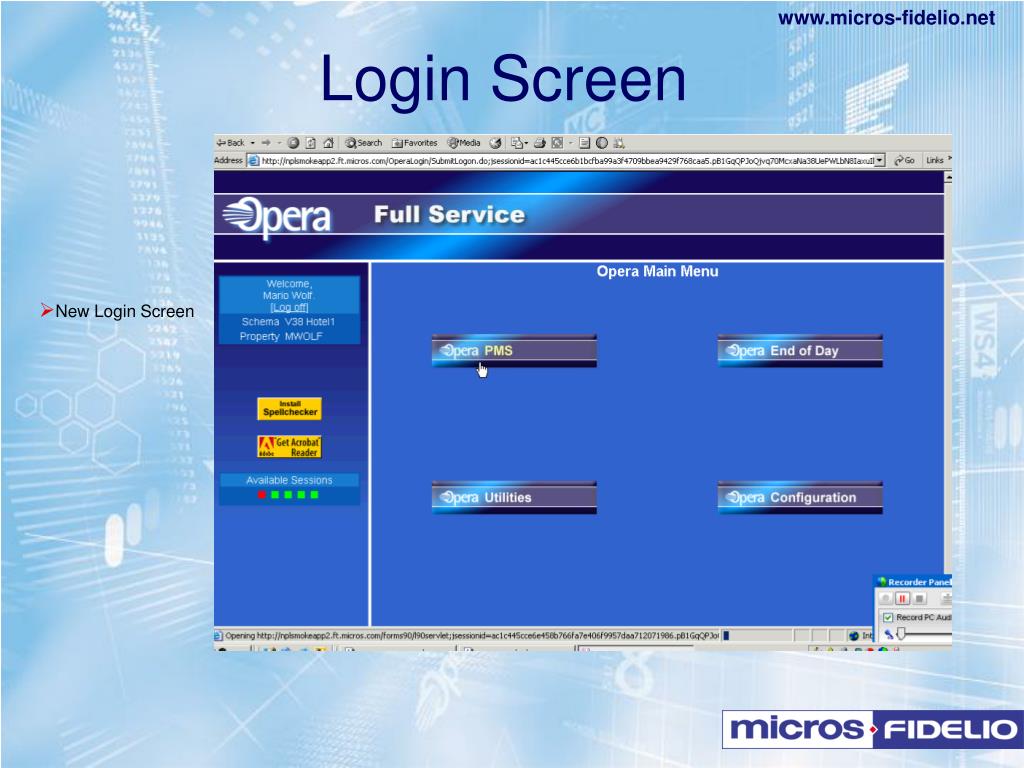Launch Opera PMS from the main menu

[x=514, y=351]
